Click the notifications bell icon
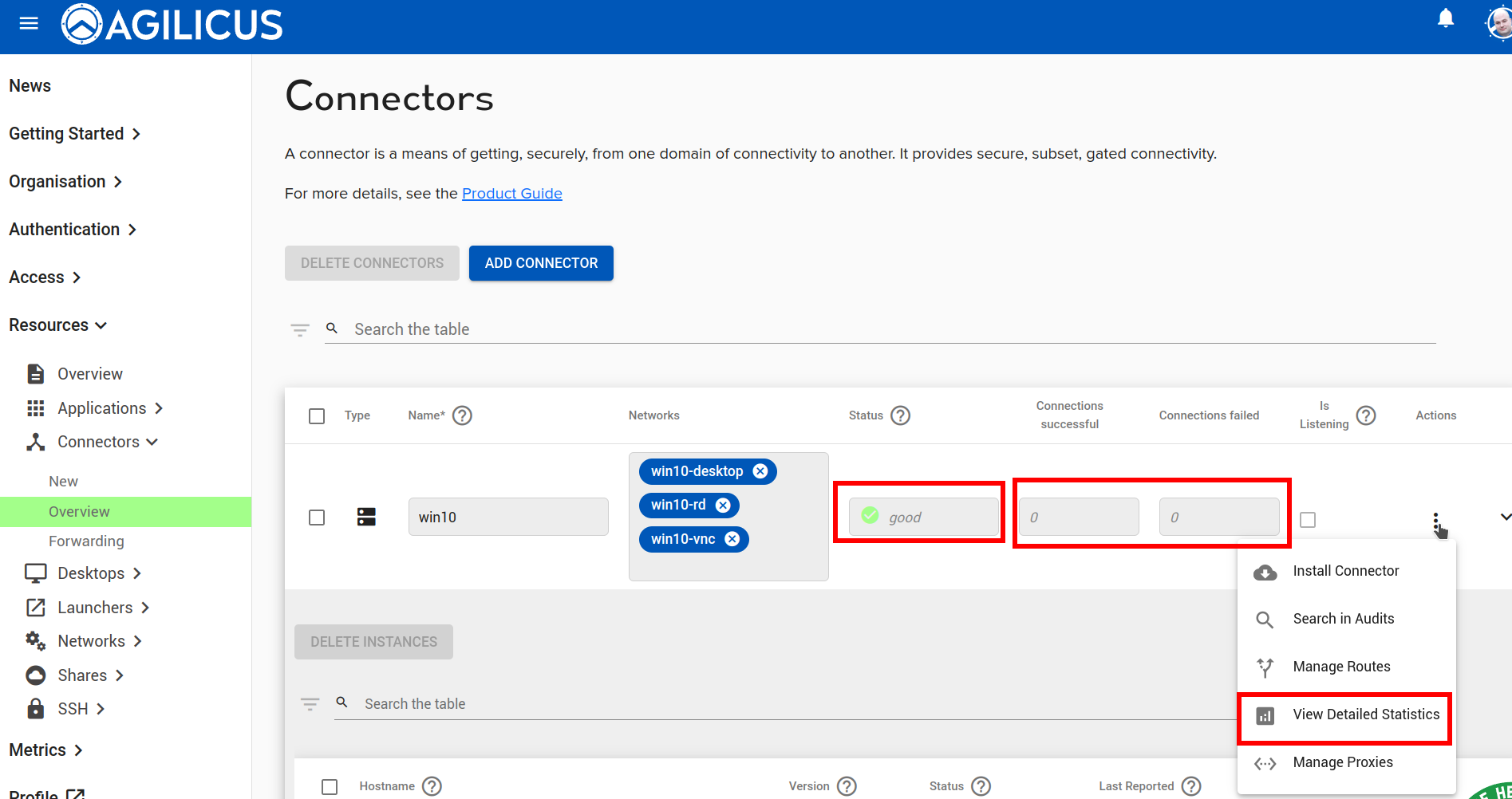This screenshot has width=1512, height=799. tap(1445, 18)
